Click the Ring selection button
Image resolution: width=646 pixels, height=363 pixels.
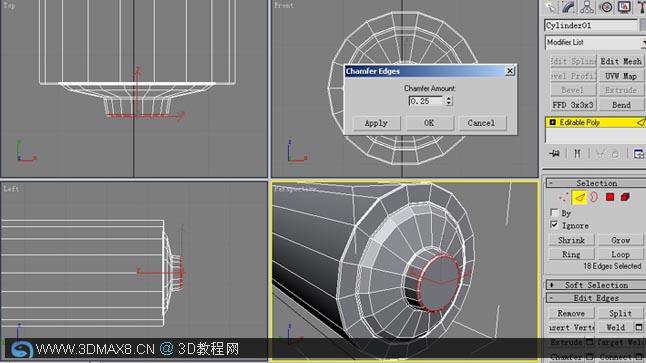click(x=571, y=254)
